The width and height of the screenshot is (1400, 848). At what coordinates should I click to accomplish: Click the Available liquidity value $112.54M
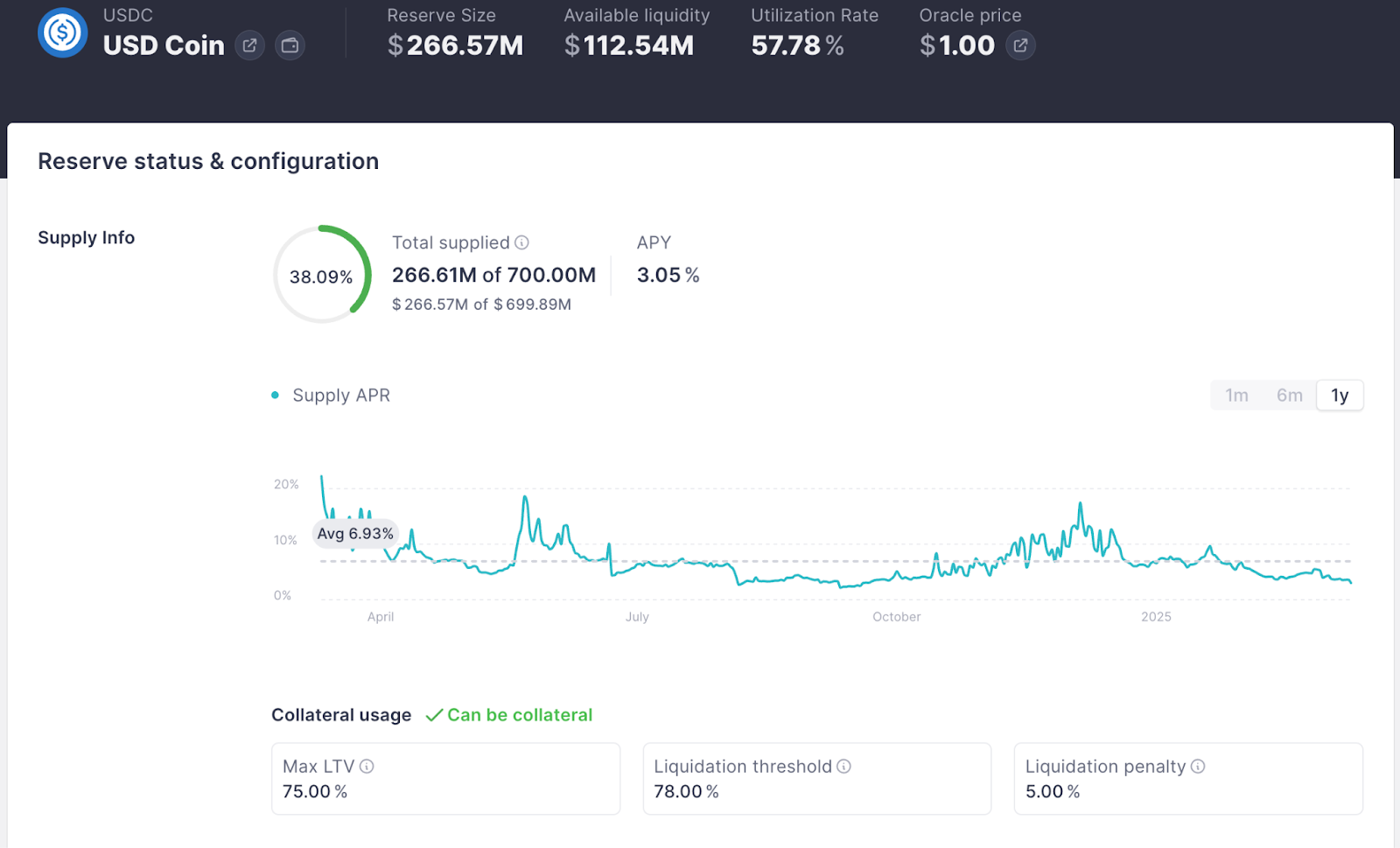(x=628, y=46)
